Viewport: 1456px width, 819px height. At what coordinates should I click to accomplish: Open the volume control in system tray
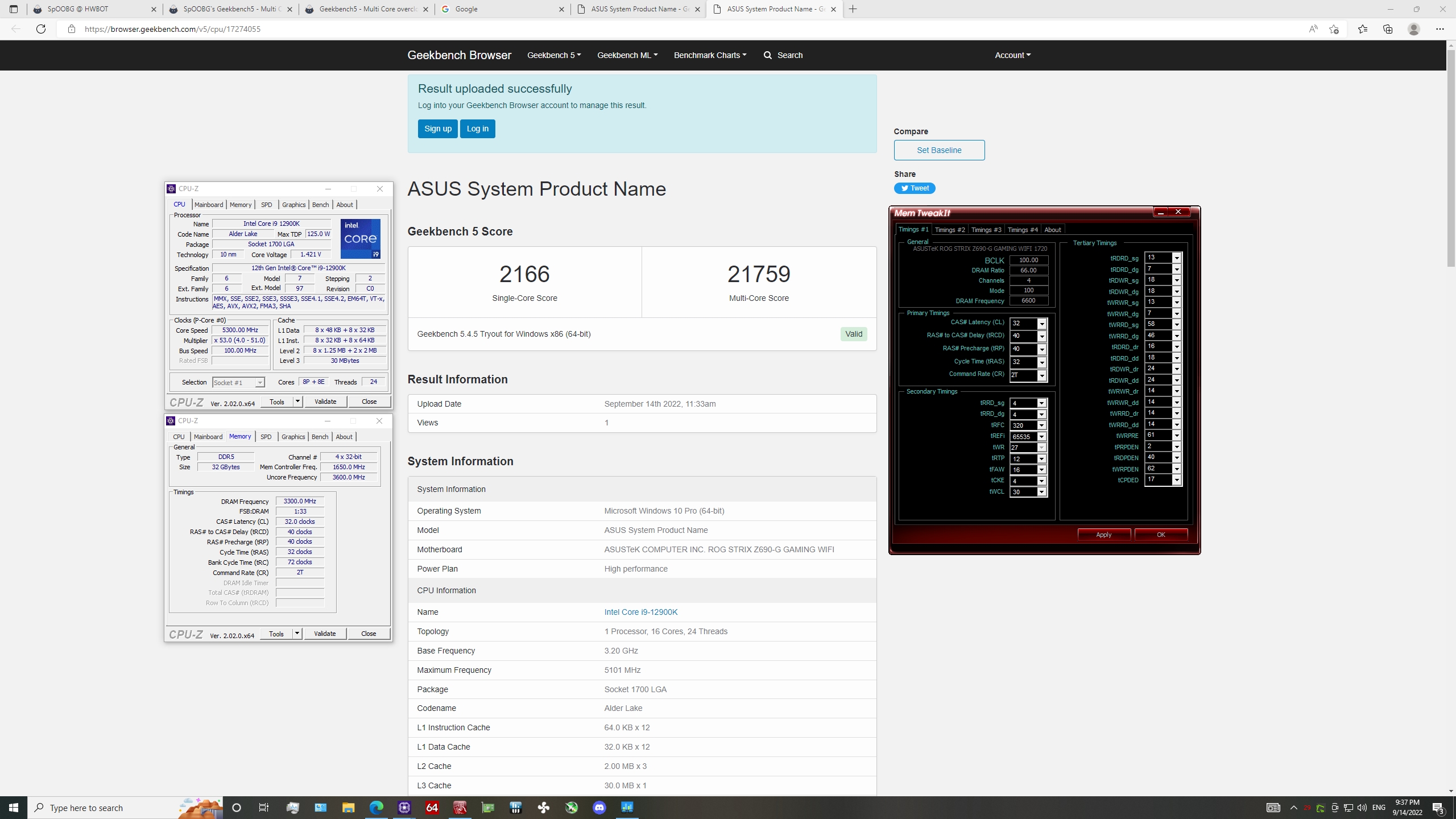point(1362,808)
